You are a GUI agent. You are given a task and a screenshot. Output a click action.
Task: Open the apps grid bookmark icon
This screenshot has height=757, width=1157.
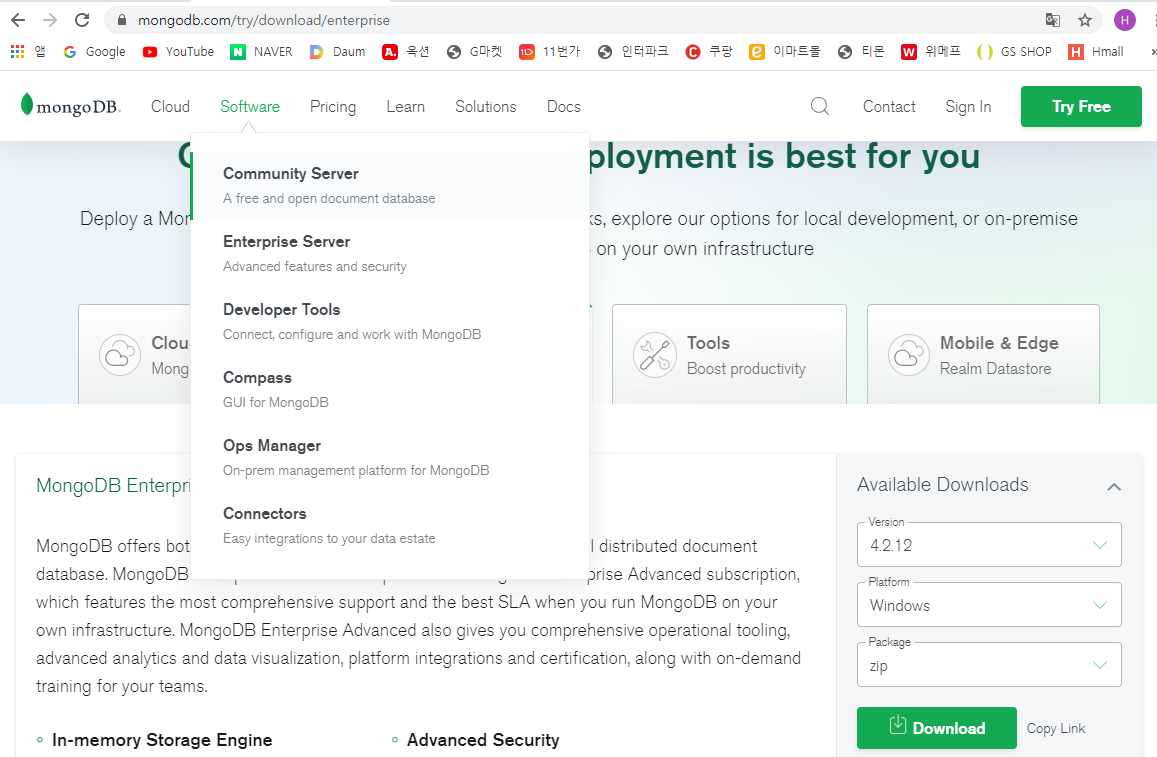tap(17, 51)
